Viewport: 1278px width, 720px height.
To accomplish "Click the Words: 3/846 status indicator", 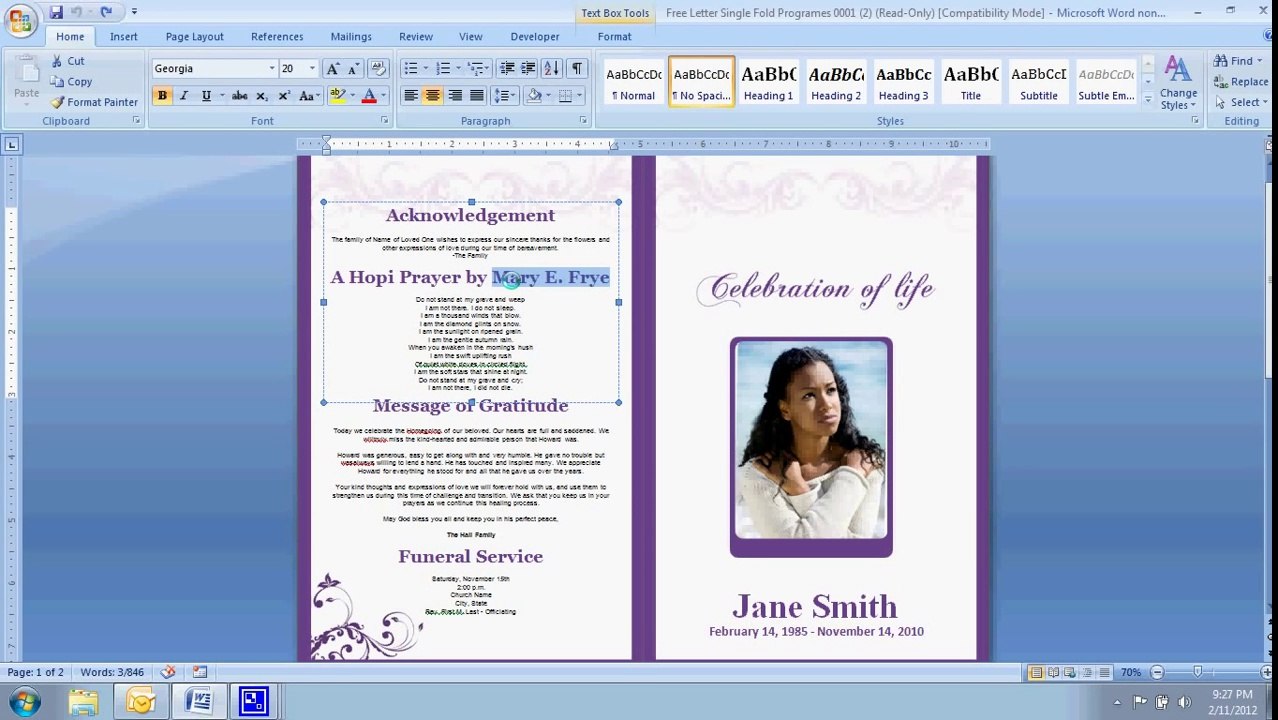I will pyautogui.click(x=112, y=672).
